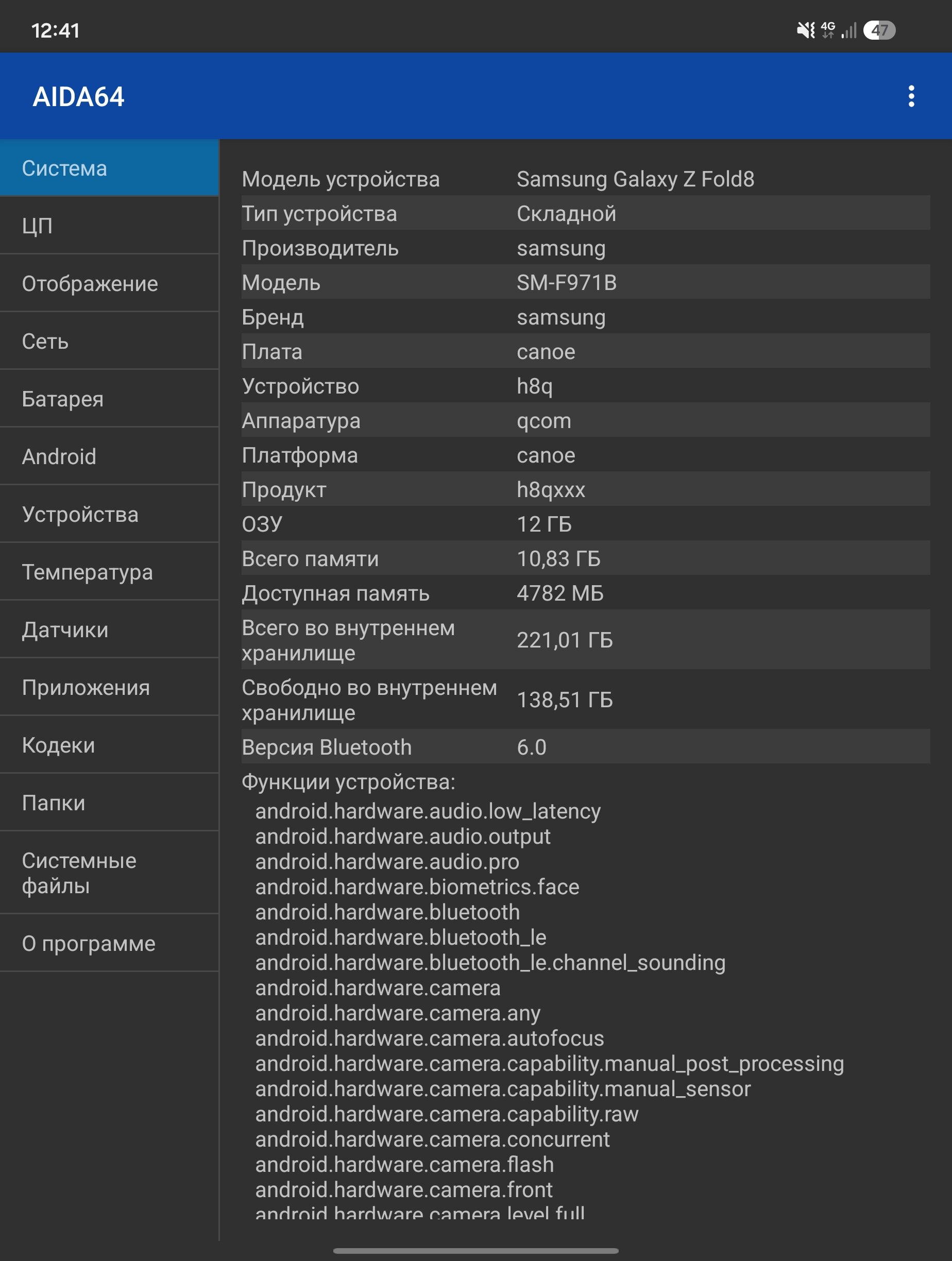Tap the 12:41 clock in status bar

55,31
